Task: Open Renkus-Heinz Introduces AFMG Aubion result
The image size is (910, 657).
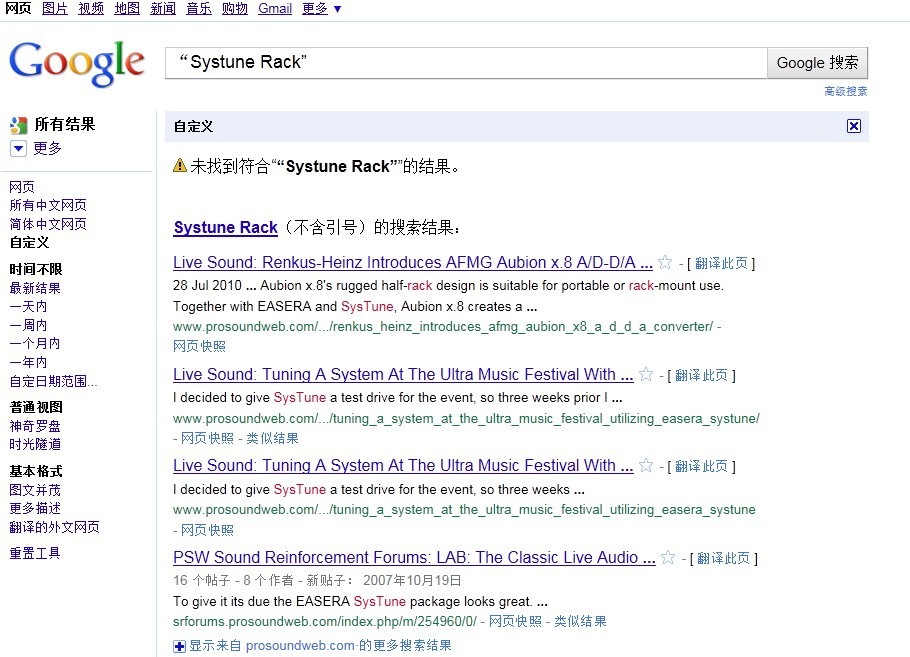Action: [x=413, y=263]
